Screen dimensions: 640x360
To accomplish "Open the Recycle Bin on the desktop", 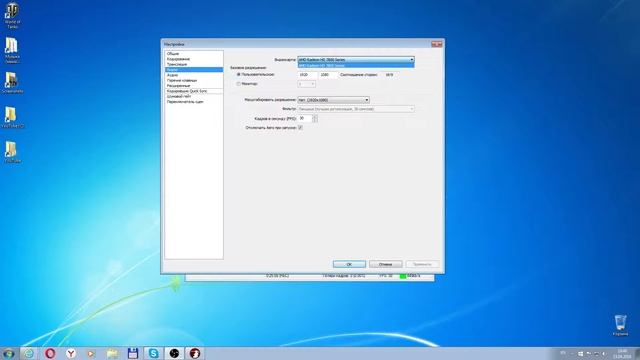I will pos(620,325).
